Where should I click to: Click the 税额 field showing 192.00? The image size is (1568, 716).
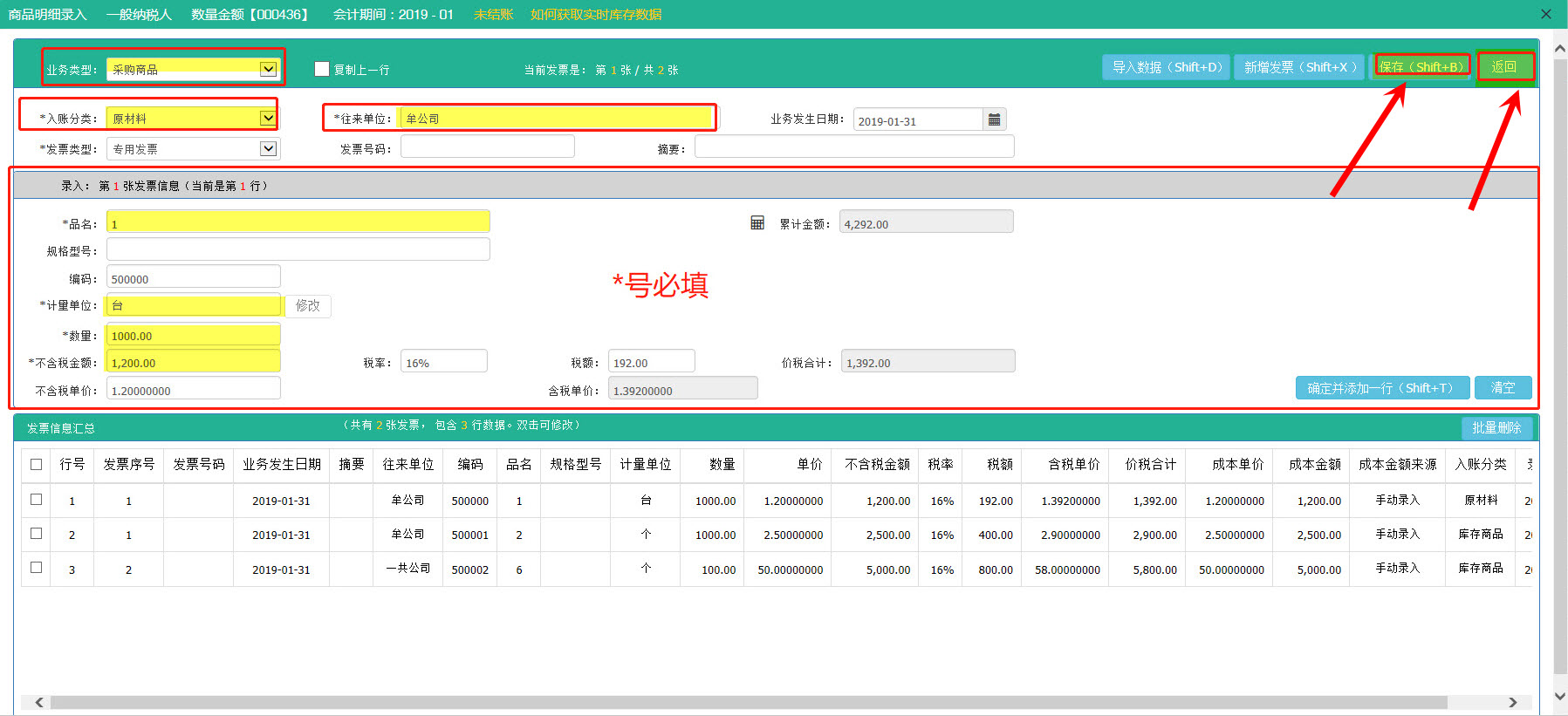(x=652, y=361)
